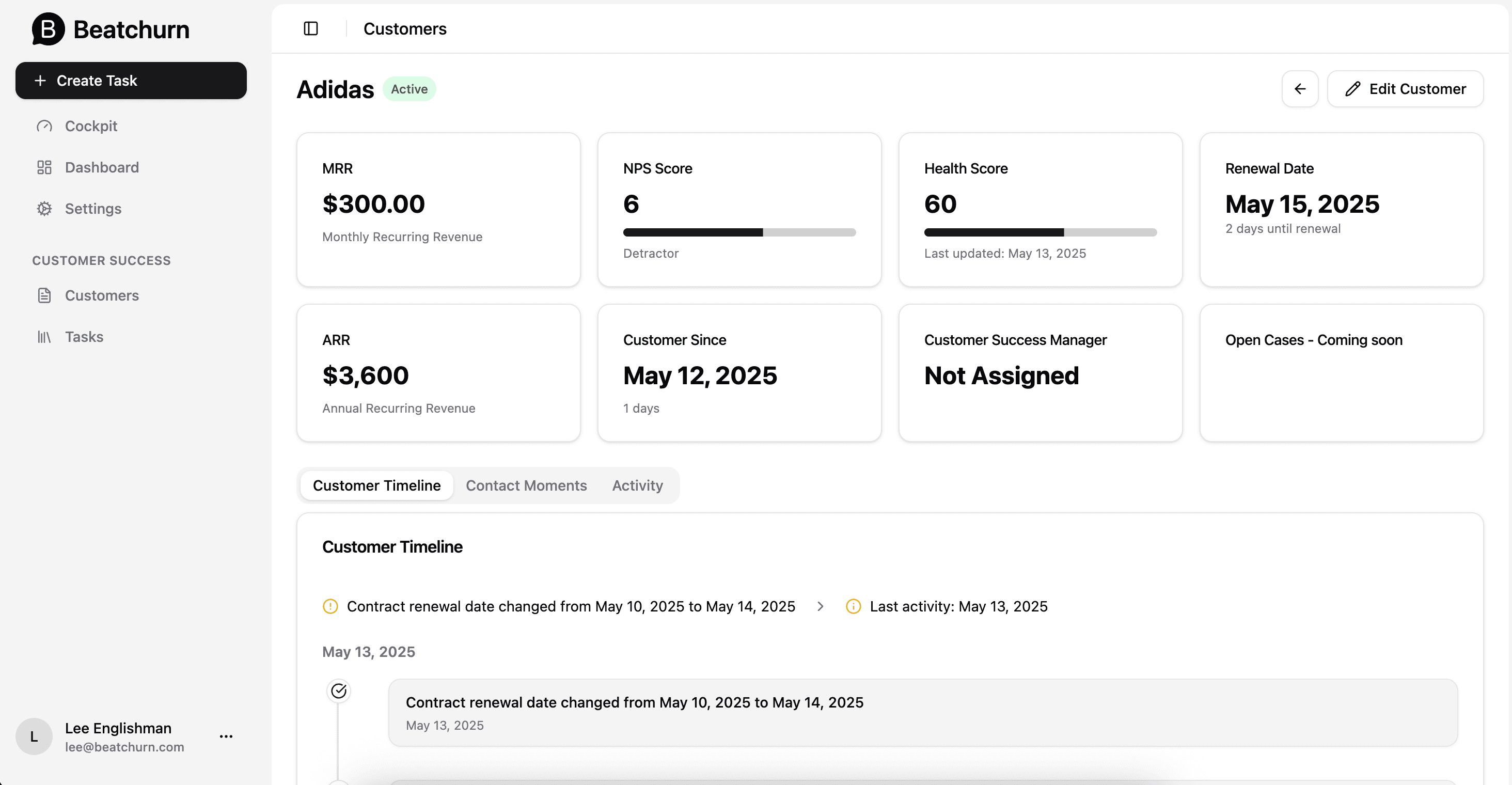Click the NPS score value 6
1512x785 pixels.
[x=631, y=203]
